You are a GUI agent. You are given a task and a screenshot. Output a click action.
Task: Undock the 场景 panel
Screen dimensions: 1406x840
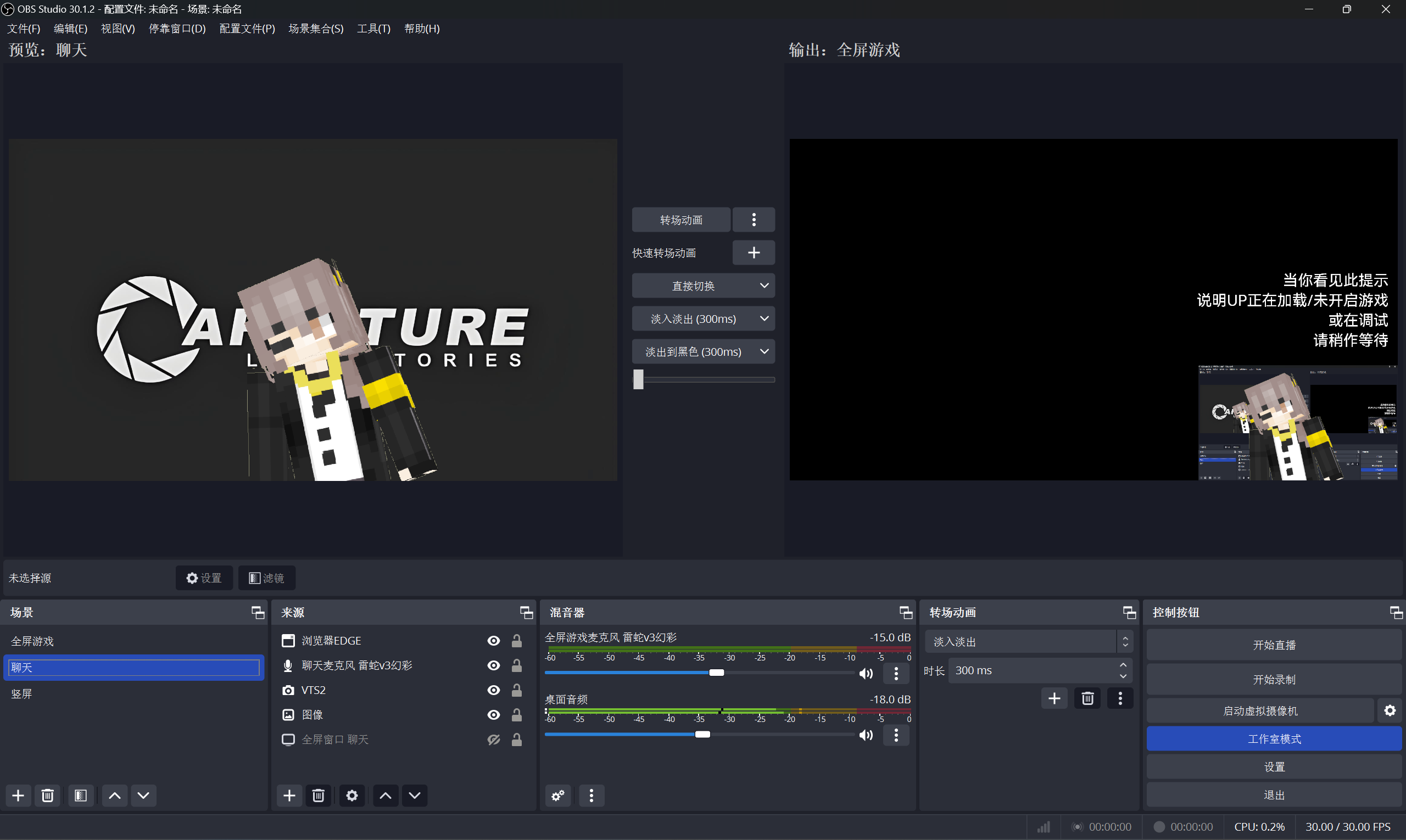[258, 613]
